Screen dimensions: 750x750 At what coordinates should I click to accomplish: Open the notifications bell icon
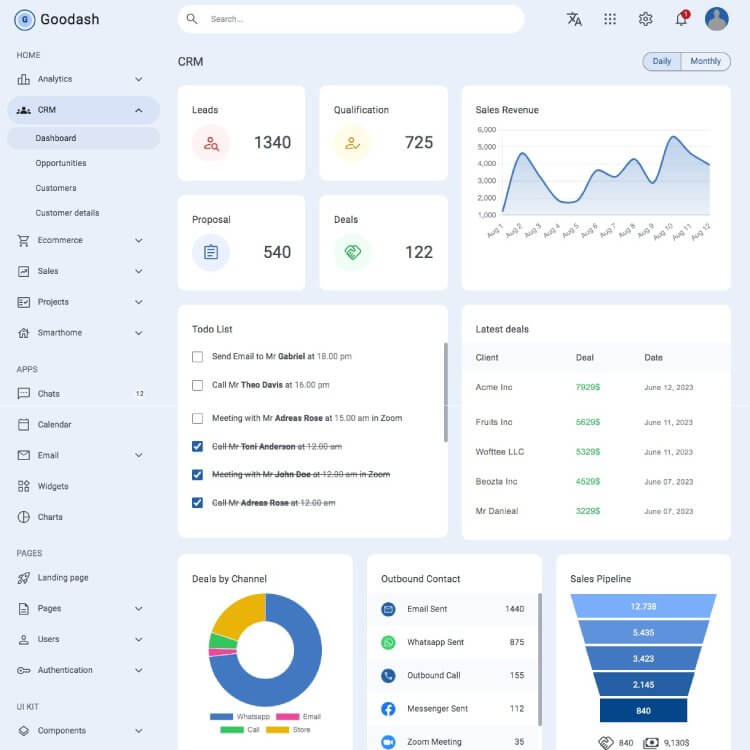[x=681, y=19]
